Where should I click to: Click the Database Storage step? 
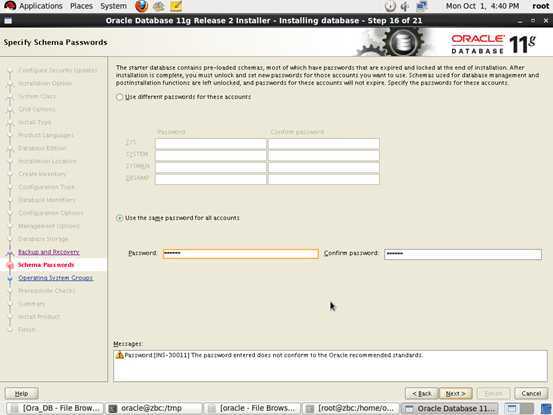43,239
